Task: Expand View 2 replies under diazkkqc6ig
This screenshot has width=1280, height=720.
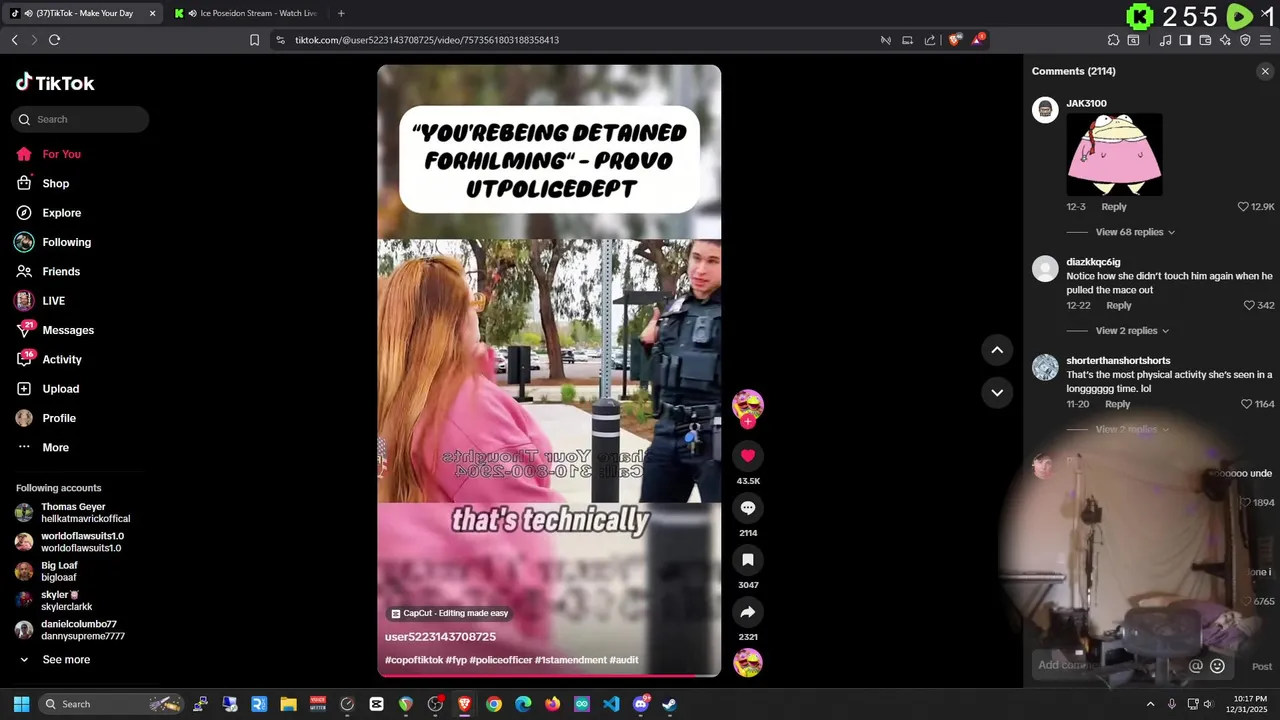Action: pos(1132,331)
